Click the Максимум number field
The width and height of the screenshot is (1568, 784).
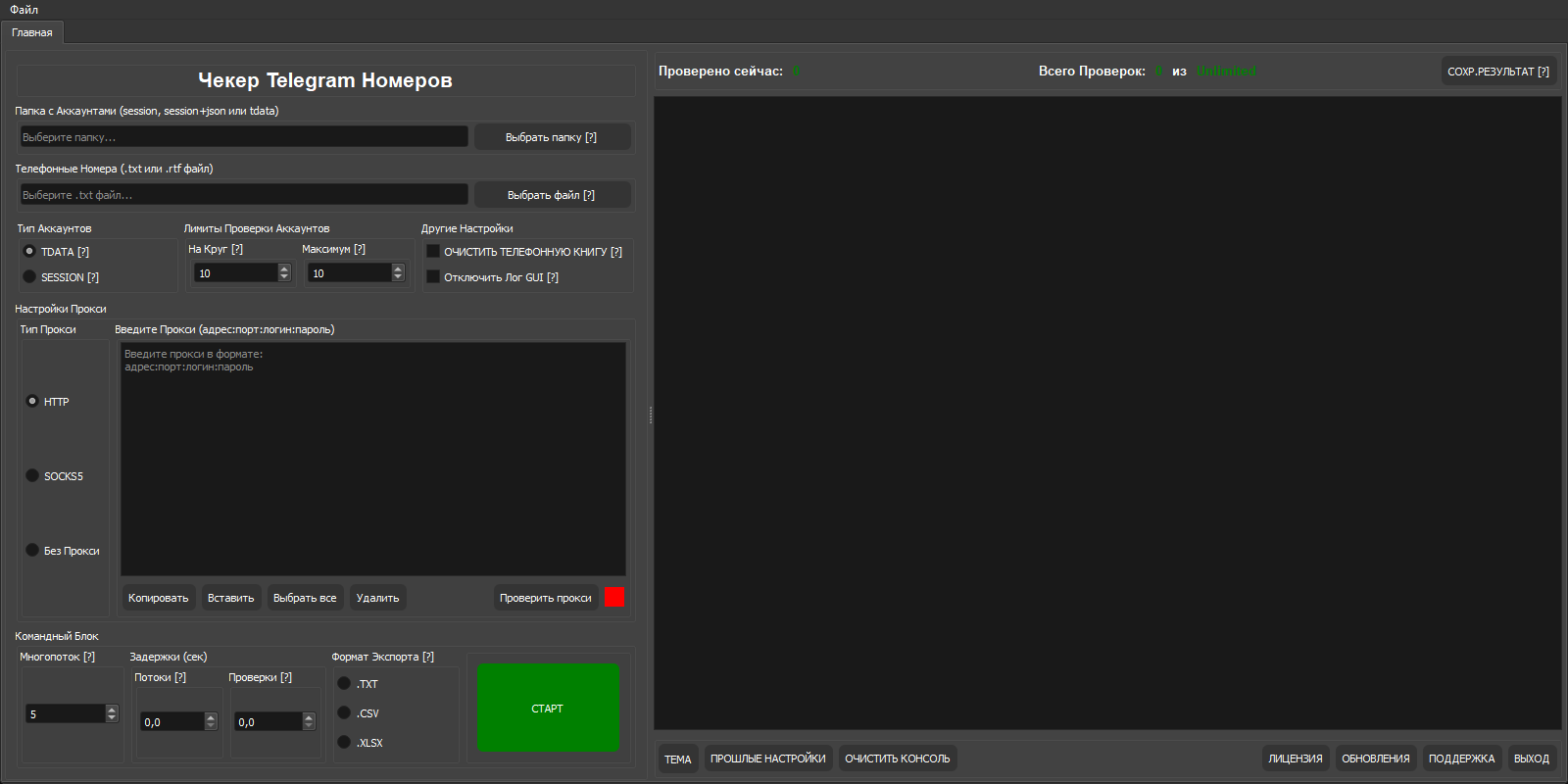(350, 273)
